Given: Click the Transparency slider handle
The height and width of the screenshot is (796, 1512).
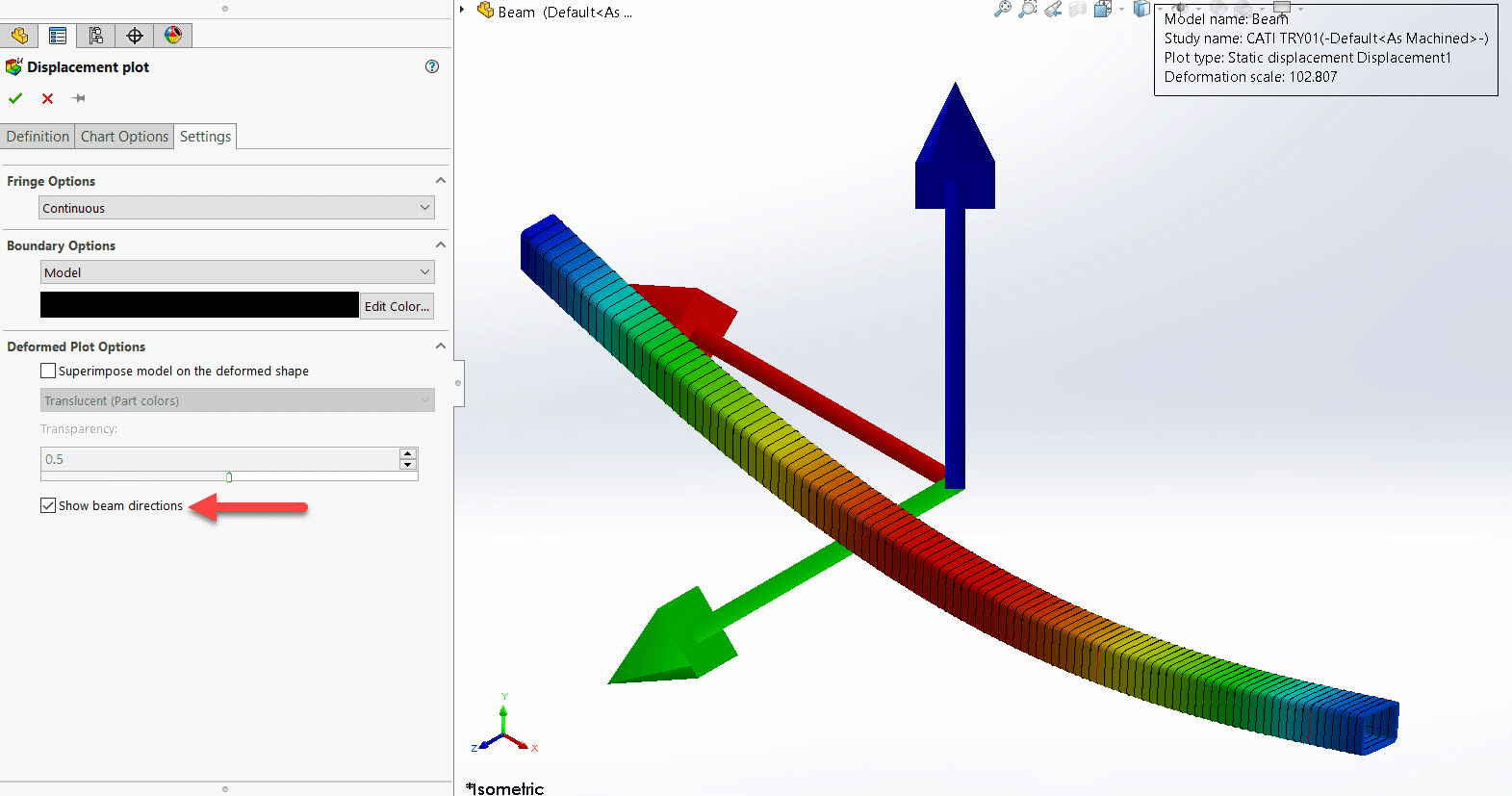Looking at the screenshot, I should tap(229, 476).
